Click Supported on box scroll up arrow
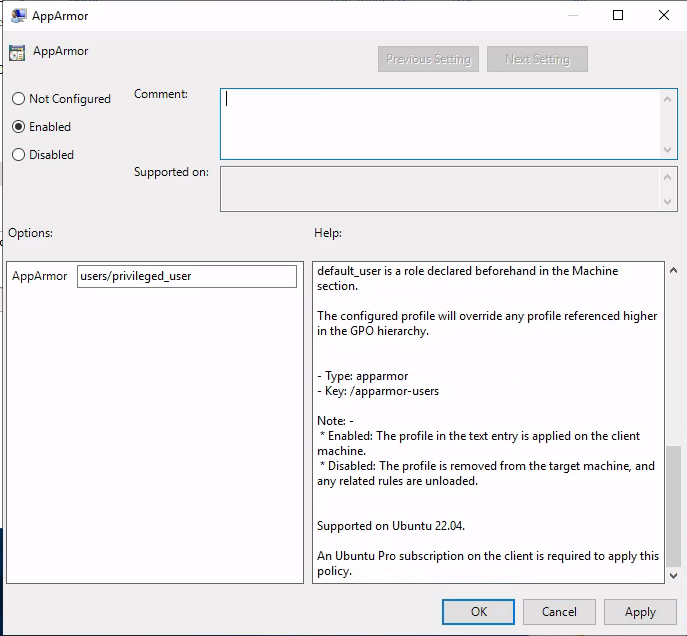The image size is (687, 636). click(667, 177)
